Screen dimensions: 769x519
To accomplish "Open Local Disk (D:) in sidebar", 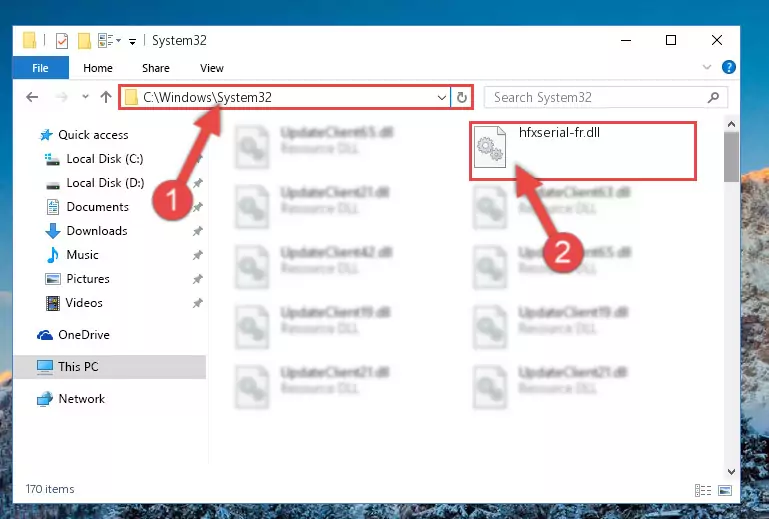I will pos(95,183).
